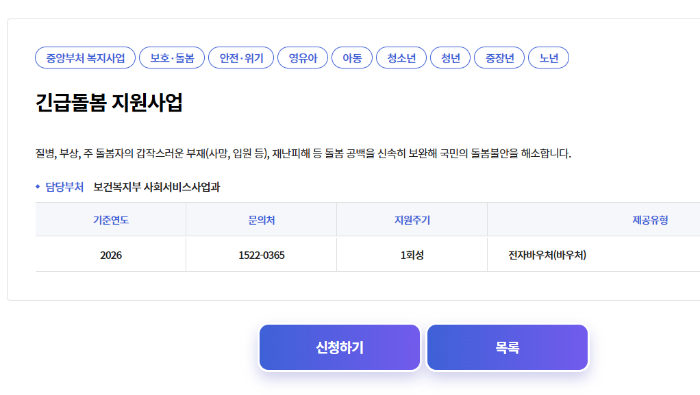Select the 중장년 tag

(x=499, y=58)
